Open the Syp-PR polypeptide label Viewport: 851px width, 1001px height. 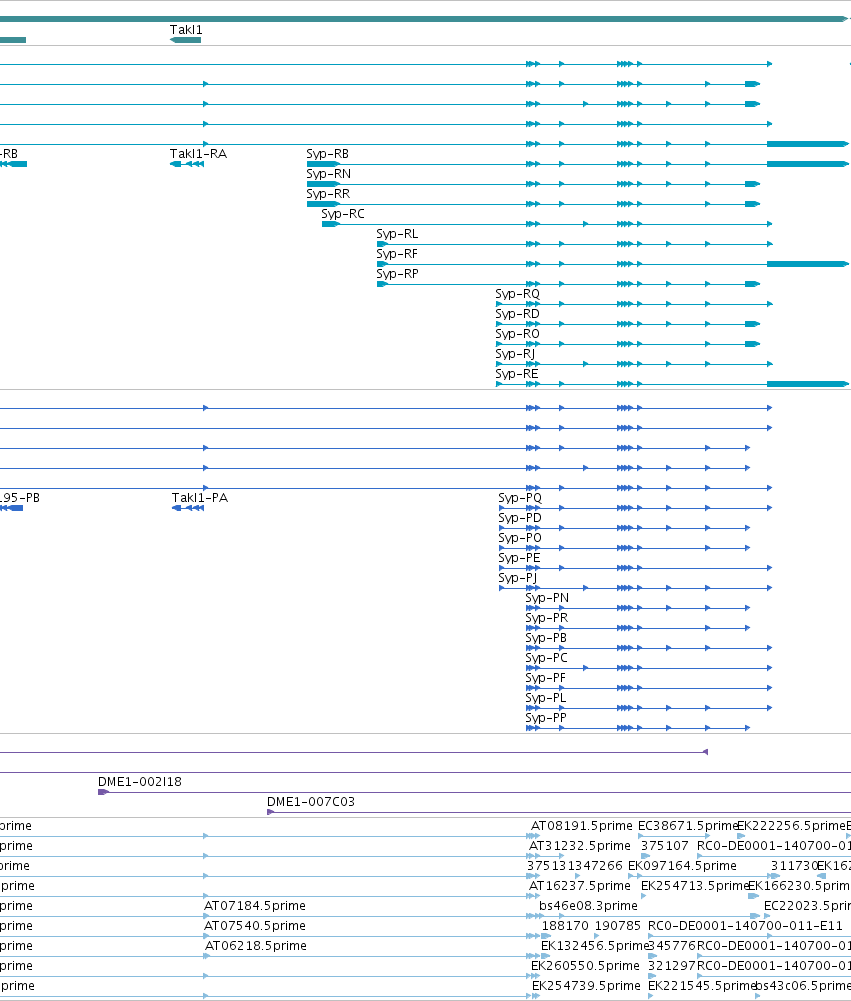click(546, 617)
